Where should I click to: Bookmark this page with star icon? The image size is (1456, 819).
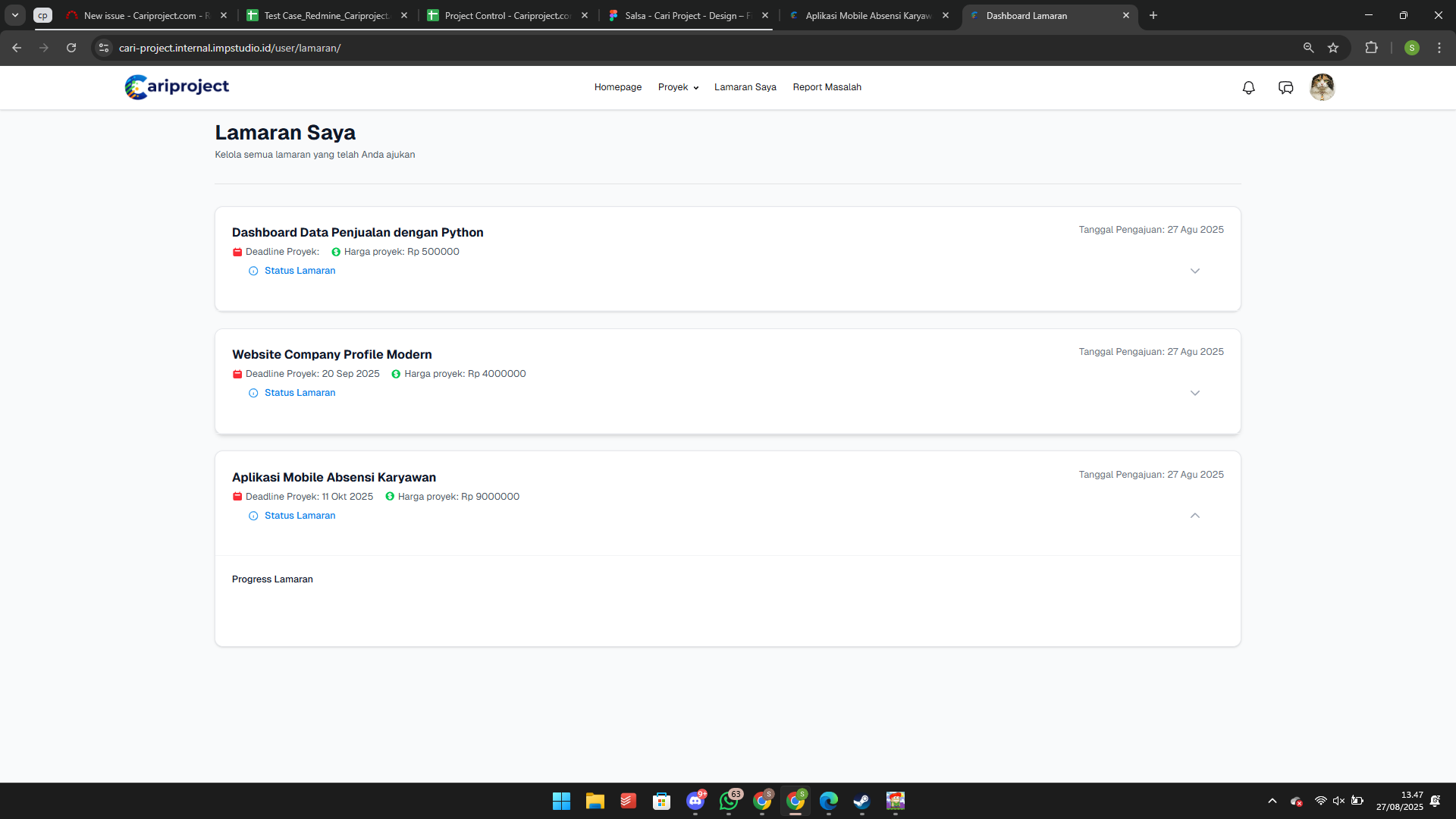[1333, 48]
